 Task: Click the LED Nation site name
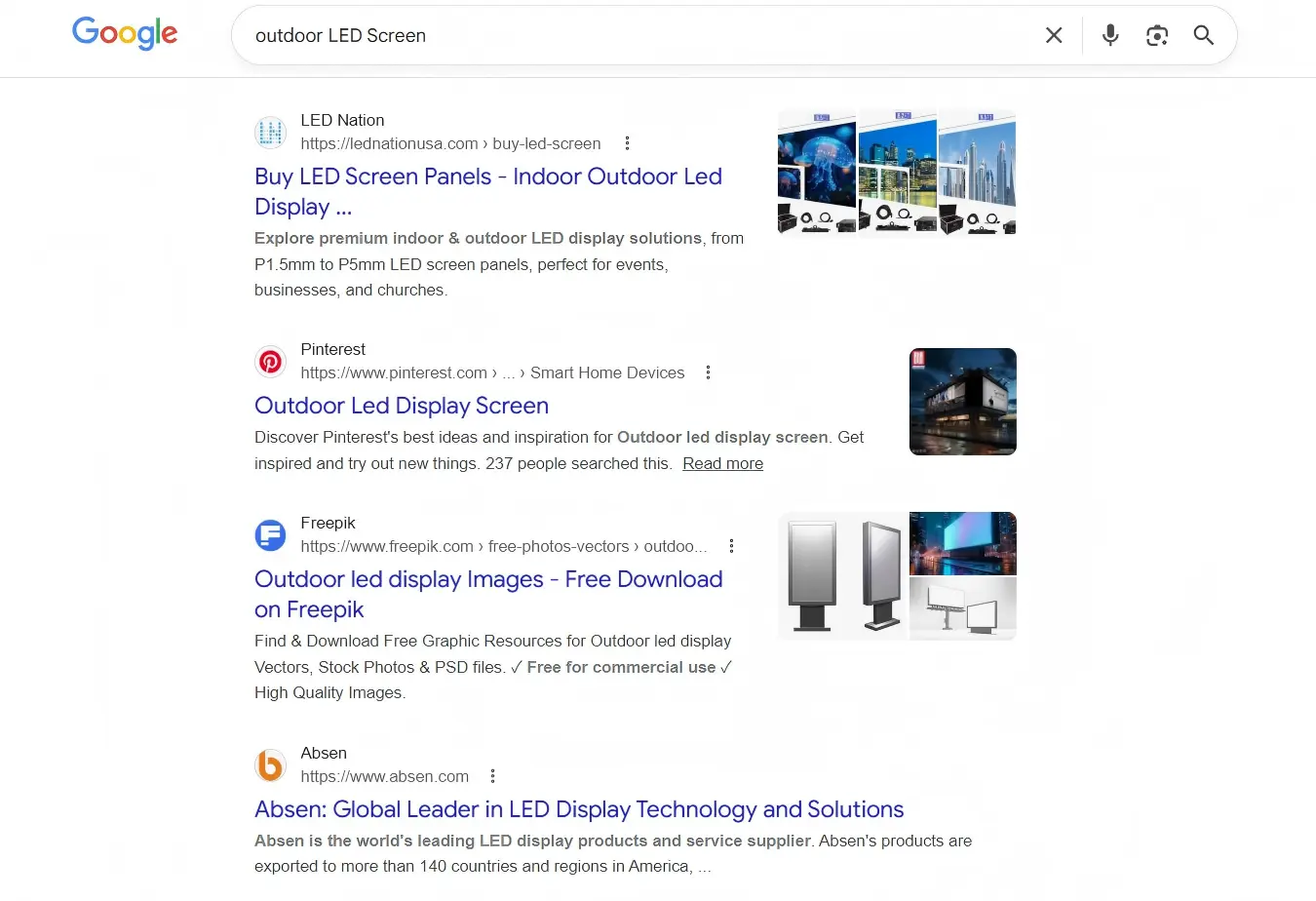click(x=342, y=120)
